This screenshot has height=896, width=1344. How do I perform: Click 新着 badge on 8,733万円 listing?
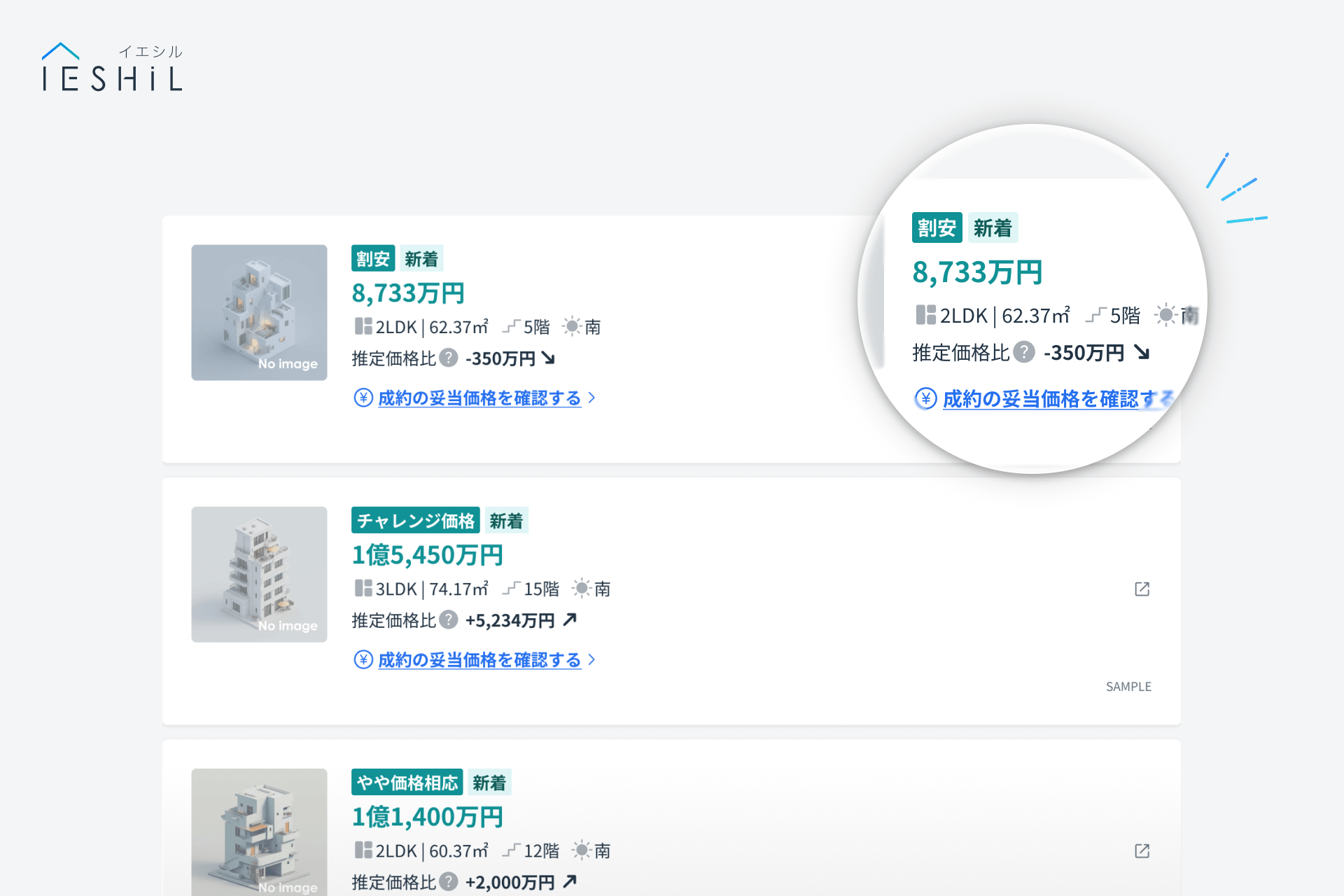pos(421,258)
